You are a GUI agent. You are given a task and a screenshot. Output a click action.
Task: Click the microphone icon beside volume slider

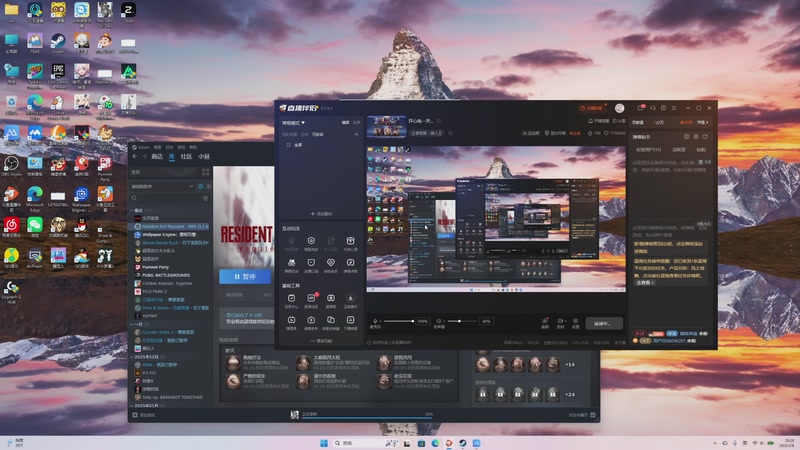pos(375,321)
